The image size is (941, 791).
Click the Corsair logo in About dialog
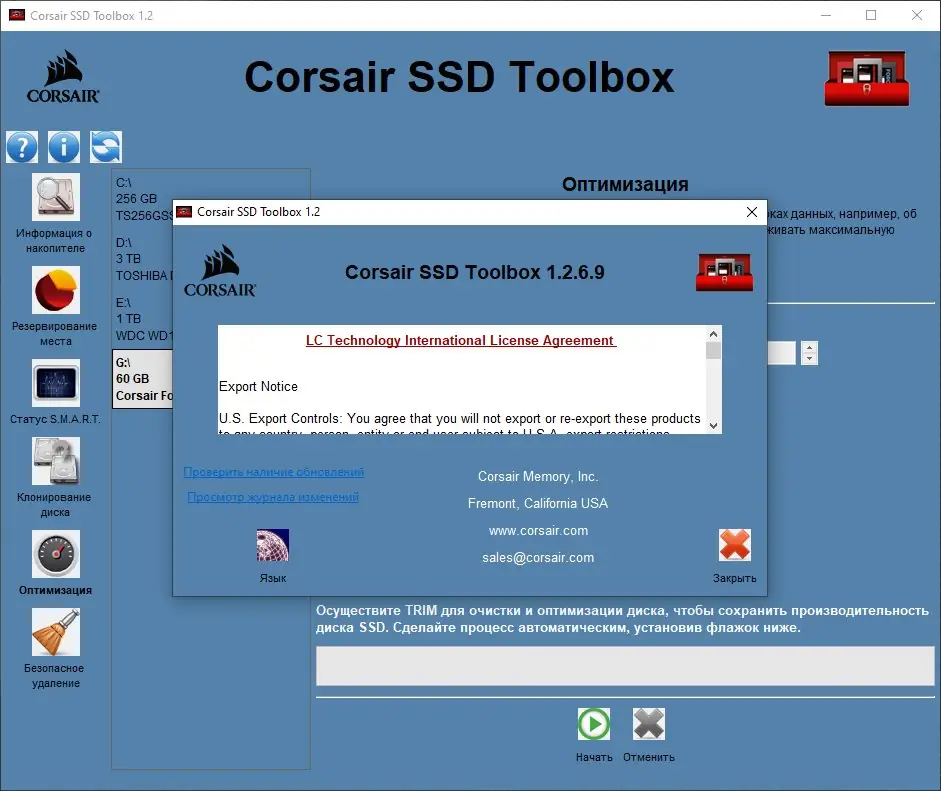[x=220, y=271]
